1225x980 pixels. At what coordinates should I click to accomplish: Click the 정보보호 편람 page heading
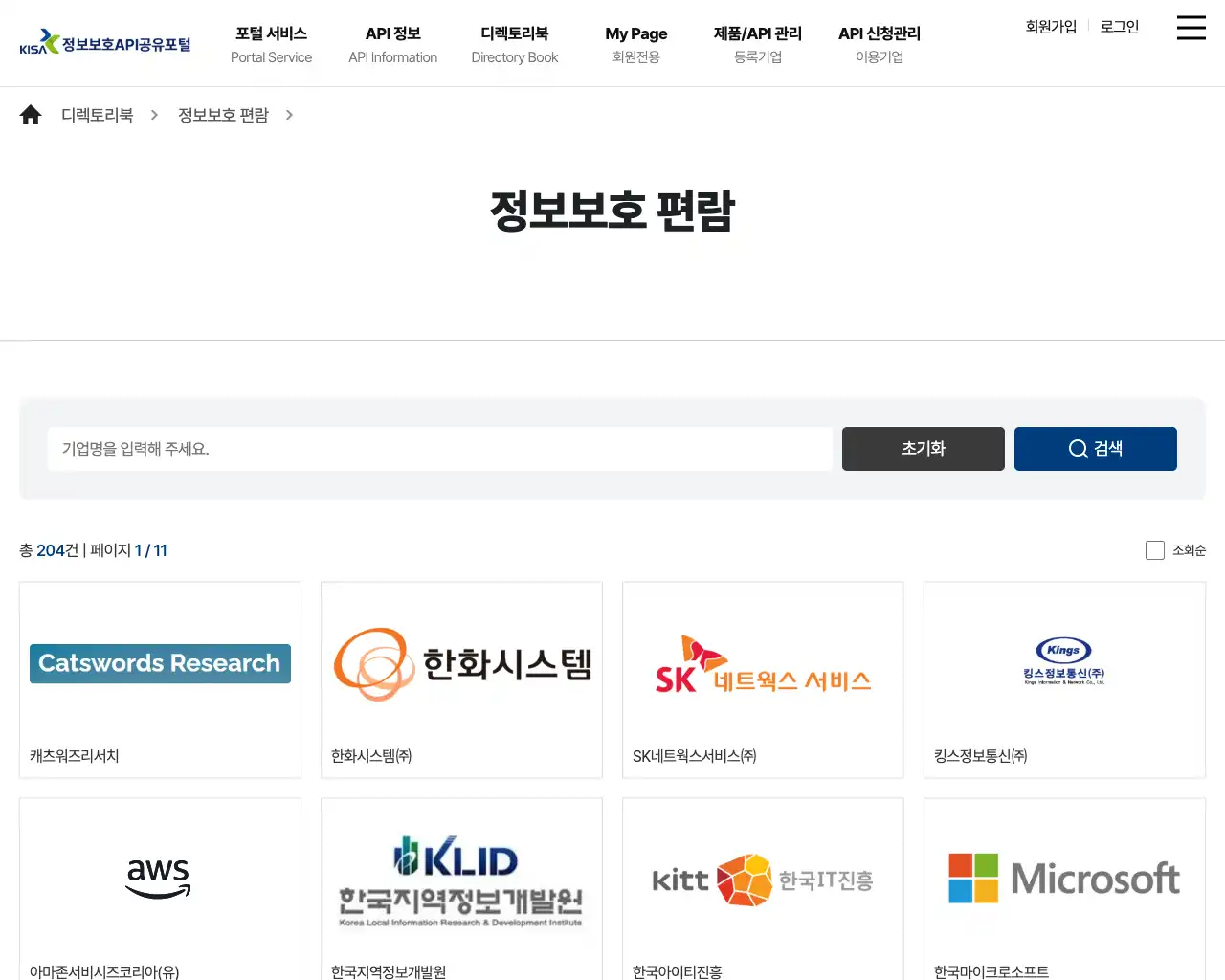click(612, 212)
